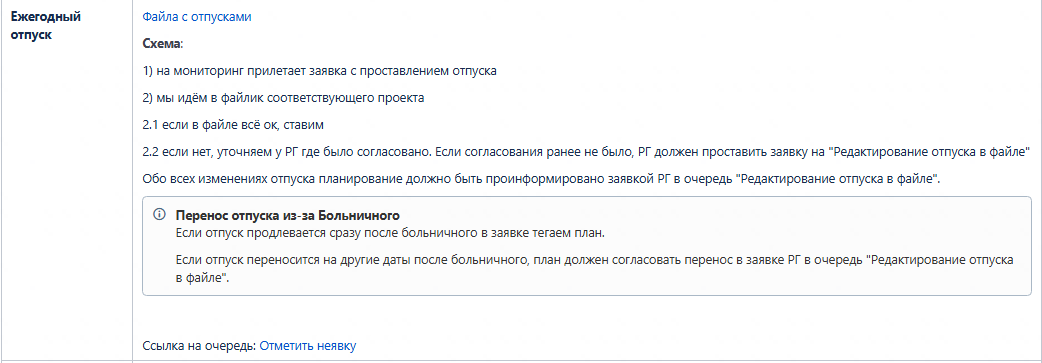This screenshot has width=1042, height=363.
Task: Click quoted queue name ending the "Обо всех" sentence
Action: [837, 180]
